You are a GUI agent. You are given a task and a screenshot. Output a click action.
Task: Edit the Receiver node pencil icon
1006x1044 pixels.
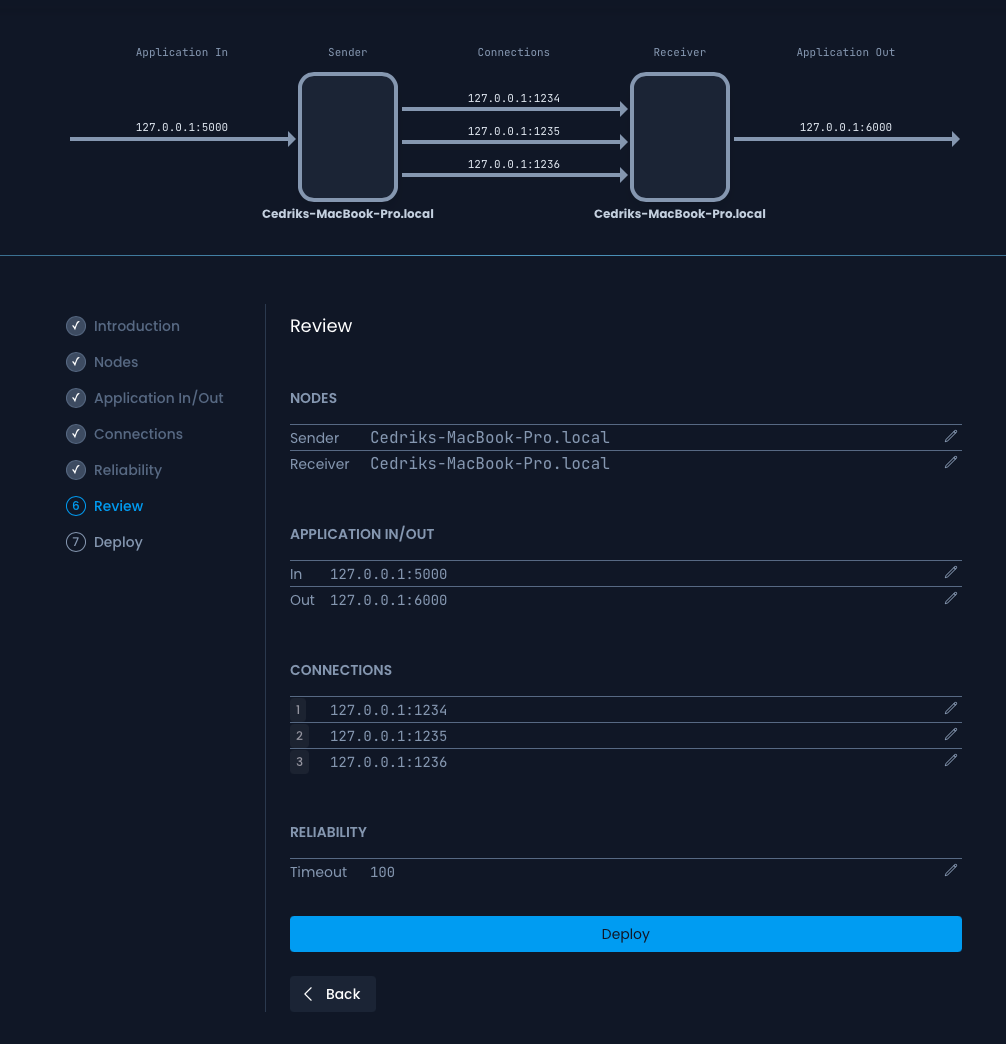(950, 462)
